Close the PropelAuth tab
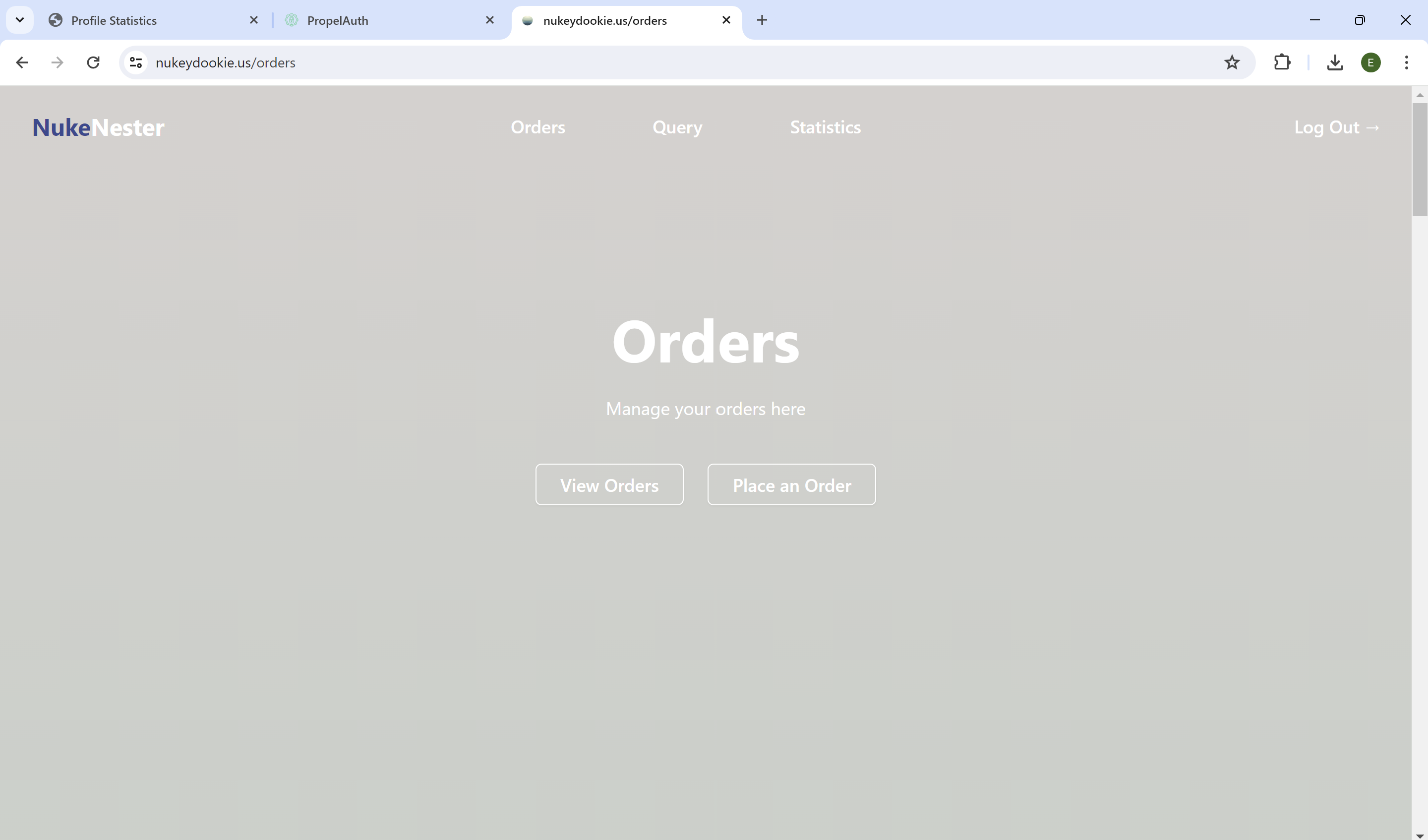 tap(489, 20)
